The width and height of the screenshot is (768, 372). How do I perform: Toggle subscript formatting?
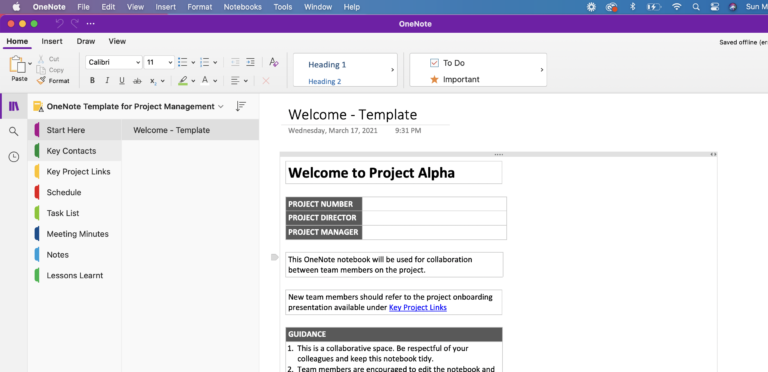coord(153,81)
